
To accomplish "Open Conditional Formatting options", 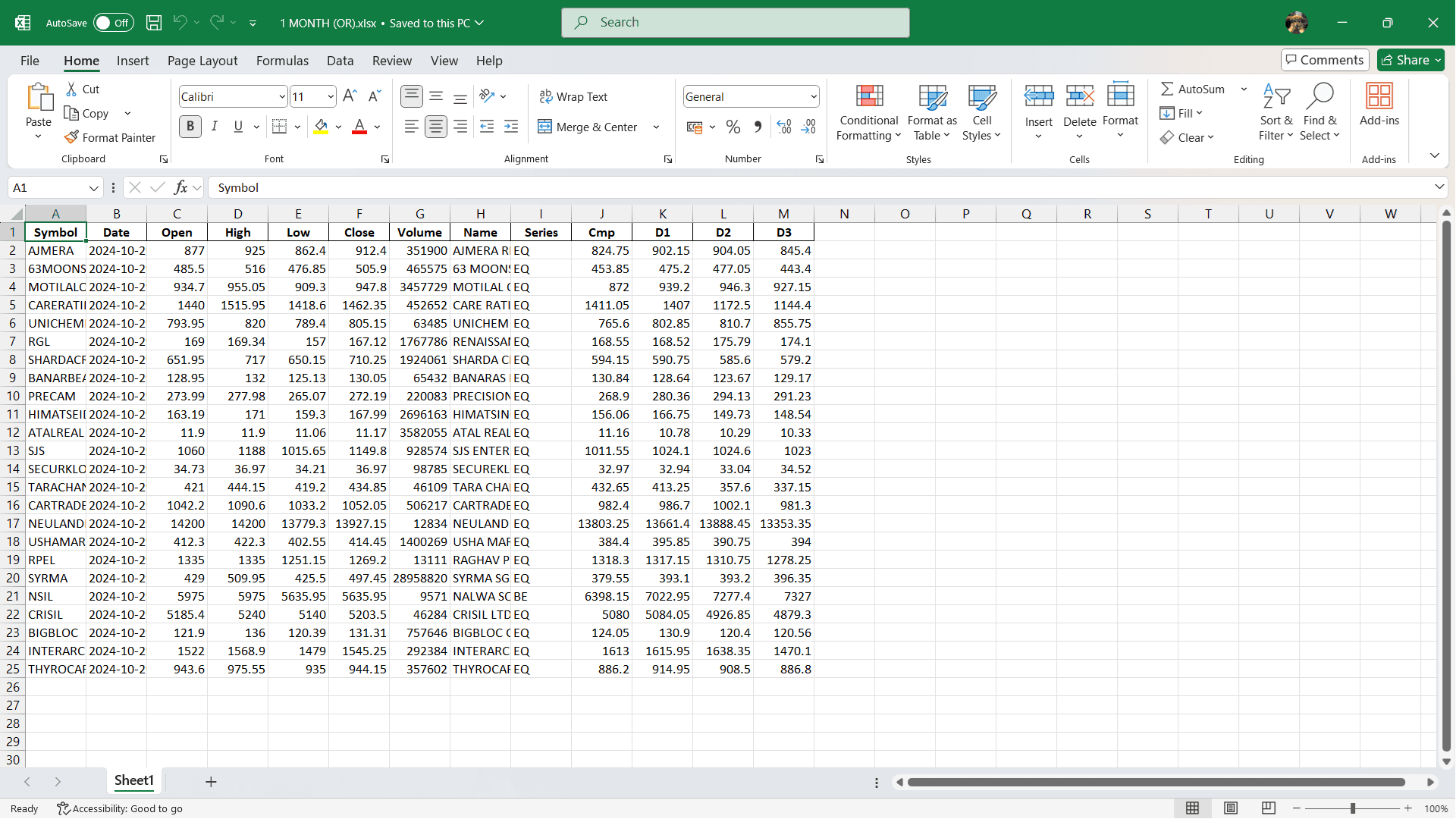I will [x=868, y=114].
